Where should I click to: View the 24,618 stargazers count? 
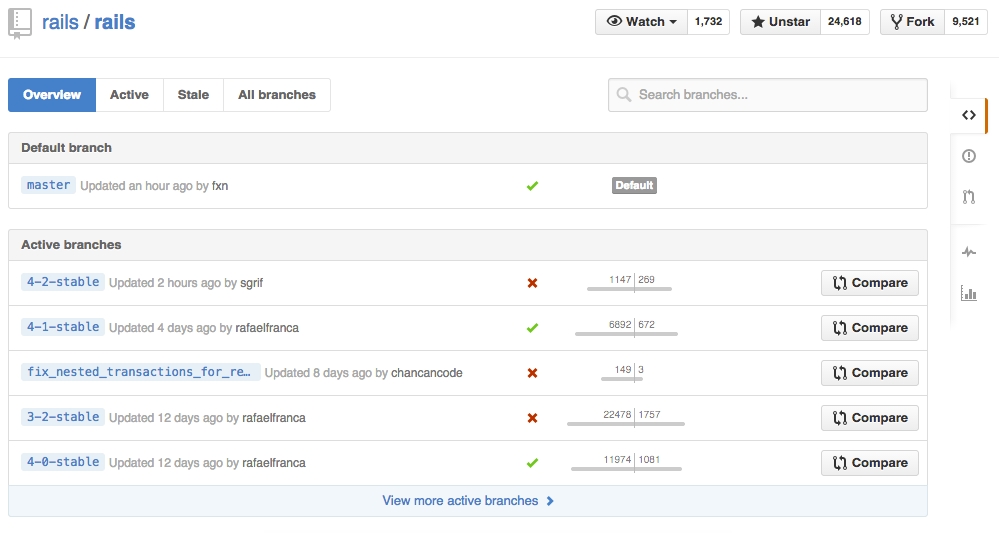coord(844,22)
